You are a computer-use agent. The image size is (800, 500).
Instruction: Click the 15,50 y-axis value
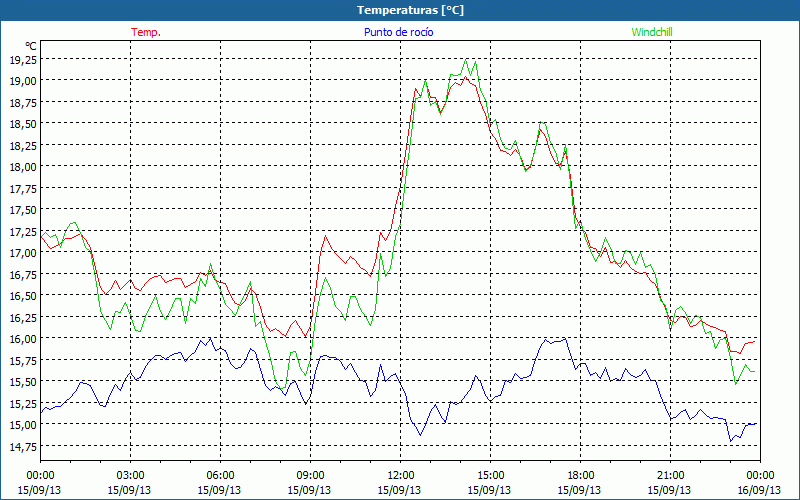(x=22, y=381)
